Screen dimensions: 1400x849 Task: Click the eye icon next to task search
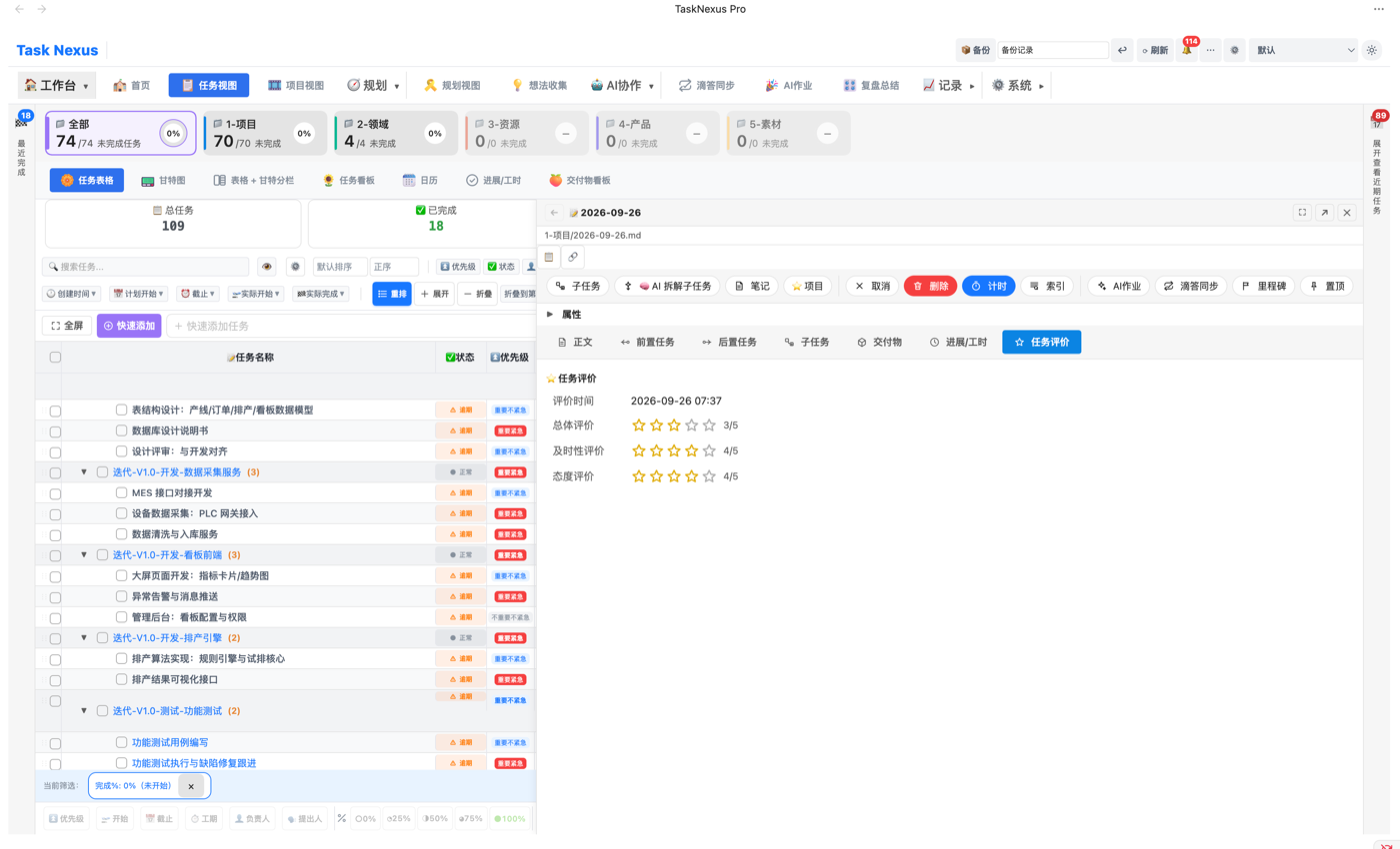266,267
